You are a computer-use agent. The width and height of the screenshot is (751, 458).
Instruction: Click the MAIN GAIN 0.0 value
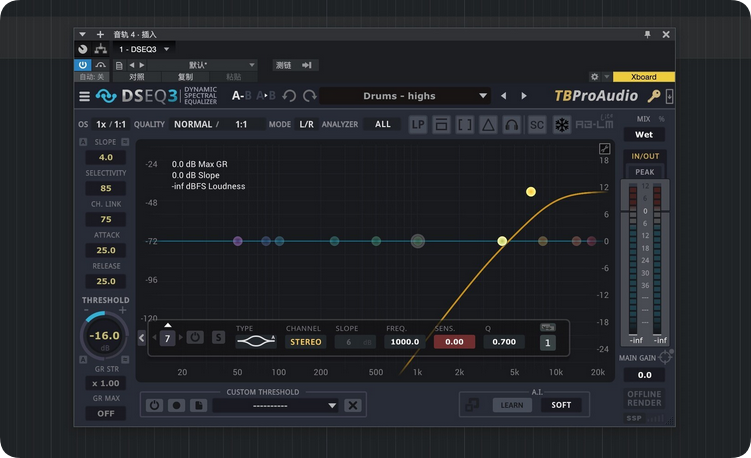[644, 375]
